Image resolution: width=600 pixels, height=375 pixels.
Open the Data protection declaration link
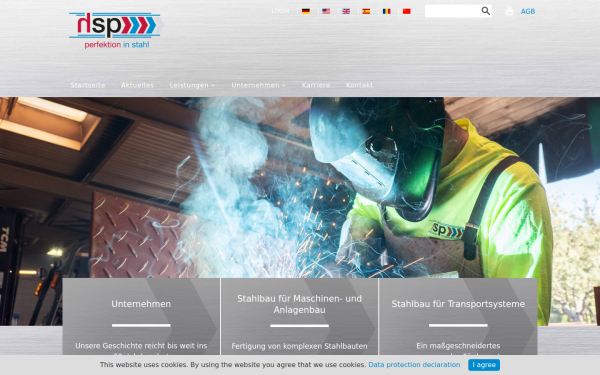[x=414, y=365]
